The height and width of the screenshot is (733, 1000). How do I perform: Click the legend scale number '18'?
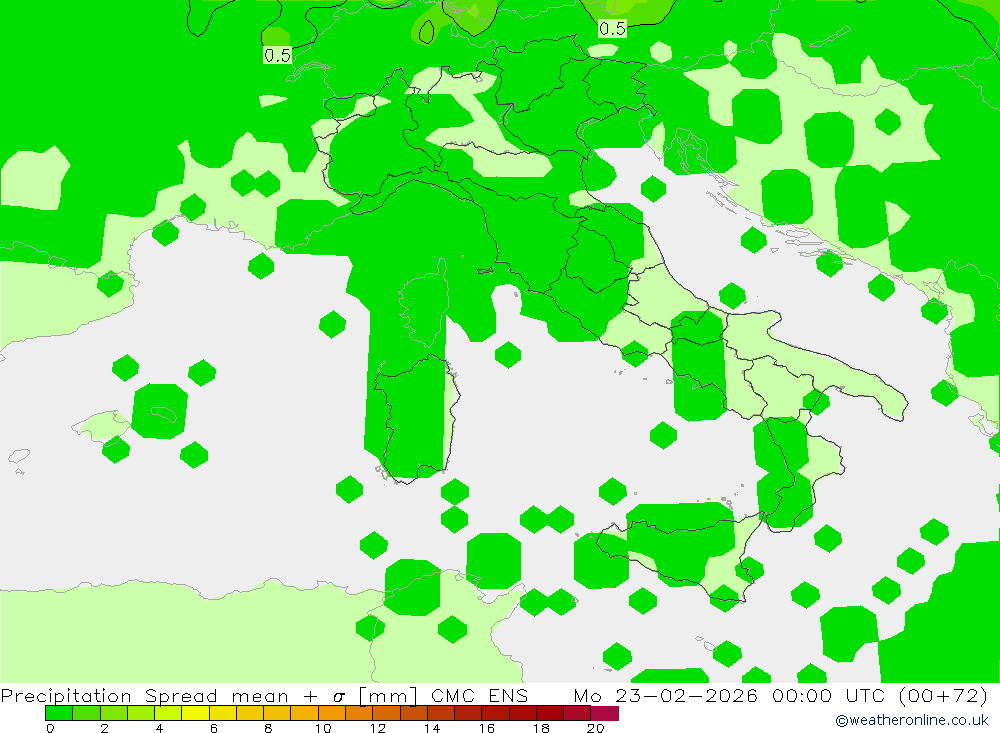point(541,728)
